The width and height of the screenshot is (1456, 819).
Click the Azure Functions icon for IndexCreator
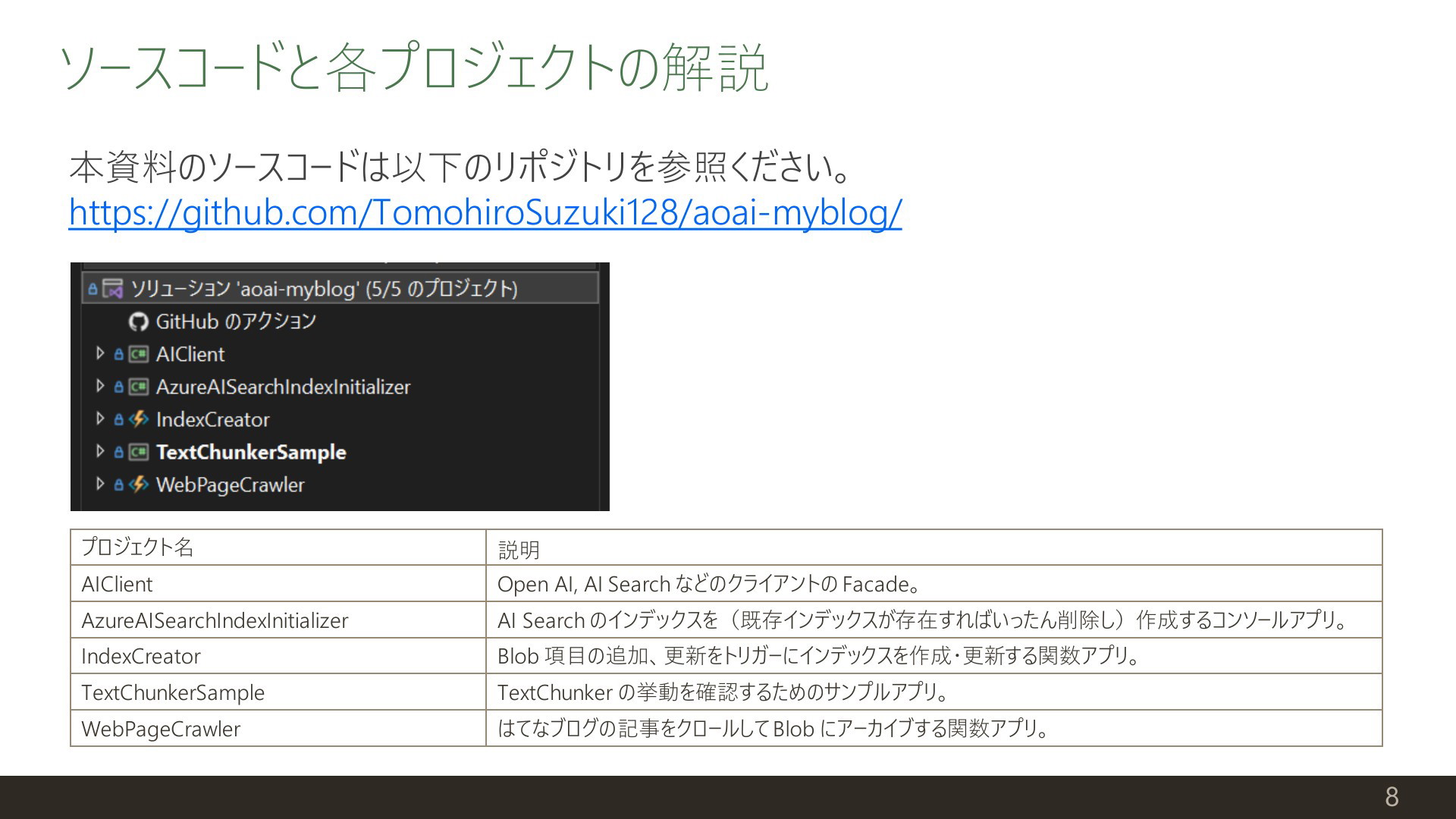[x=138, y=419]
